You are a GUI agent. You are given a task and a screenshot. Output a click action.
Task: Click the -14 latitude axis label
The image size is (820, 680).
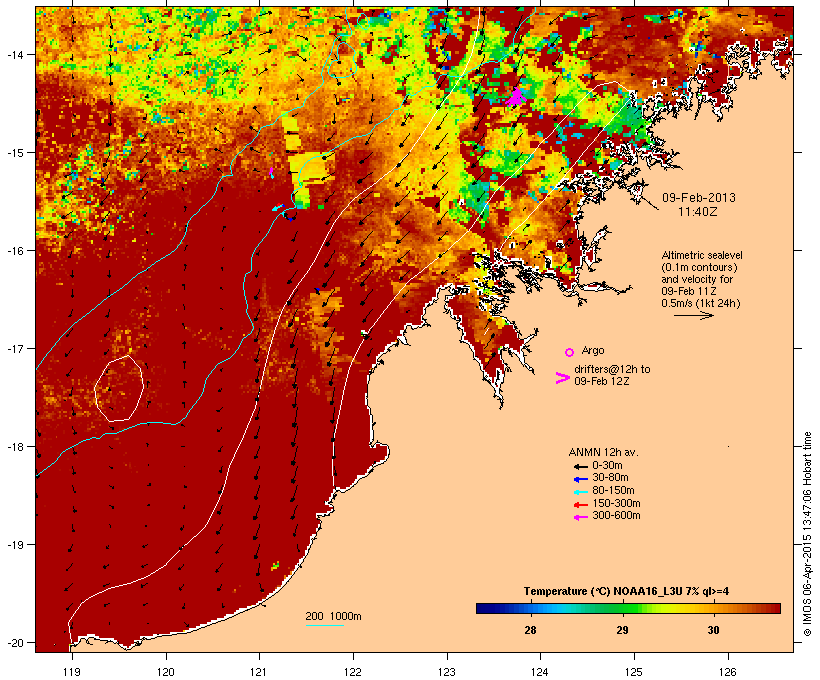[x=15, y=54]
